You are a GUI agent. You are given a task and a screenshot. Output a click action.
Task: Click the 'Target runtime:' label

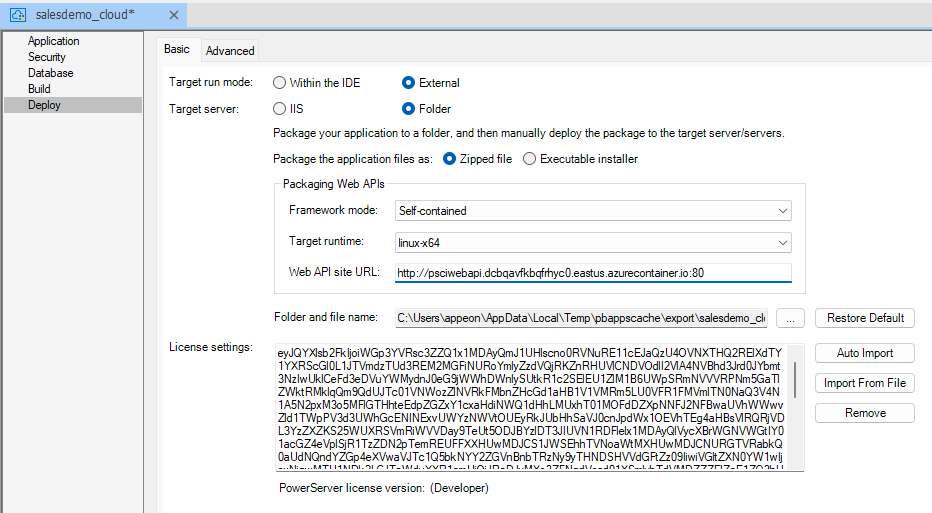click(x=326, y=241)
